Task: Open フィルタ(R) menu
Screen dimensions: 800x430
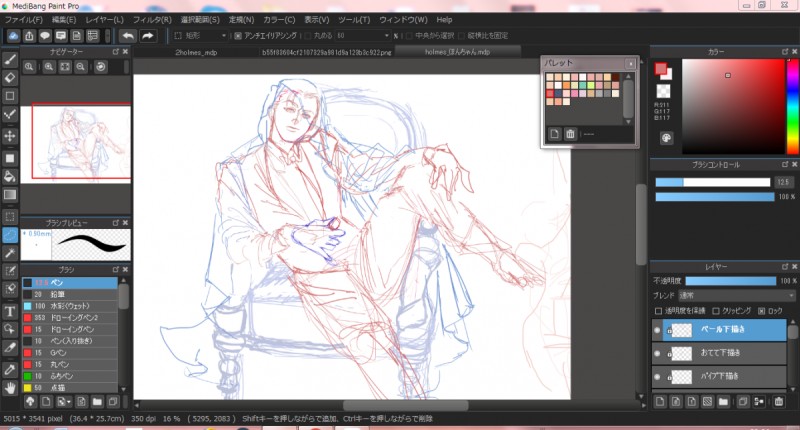Action: (152, 19)
